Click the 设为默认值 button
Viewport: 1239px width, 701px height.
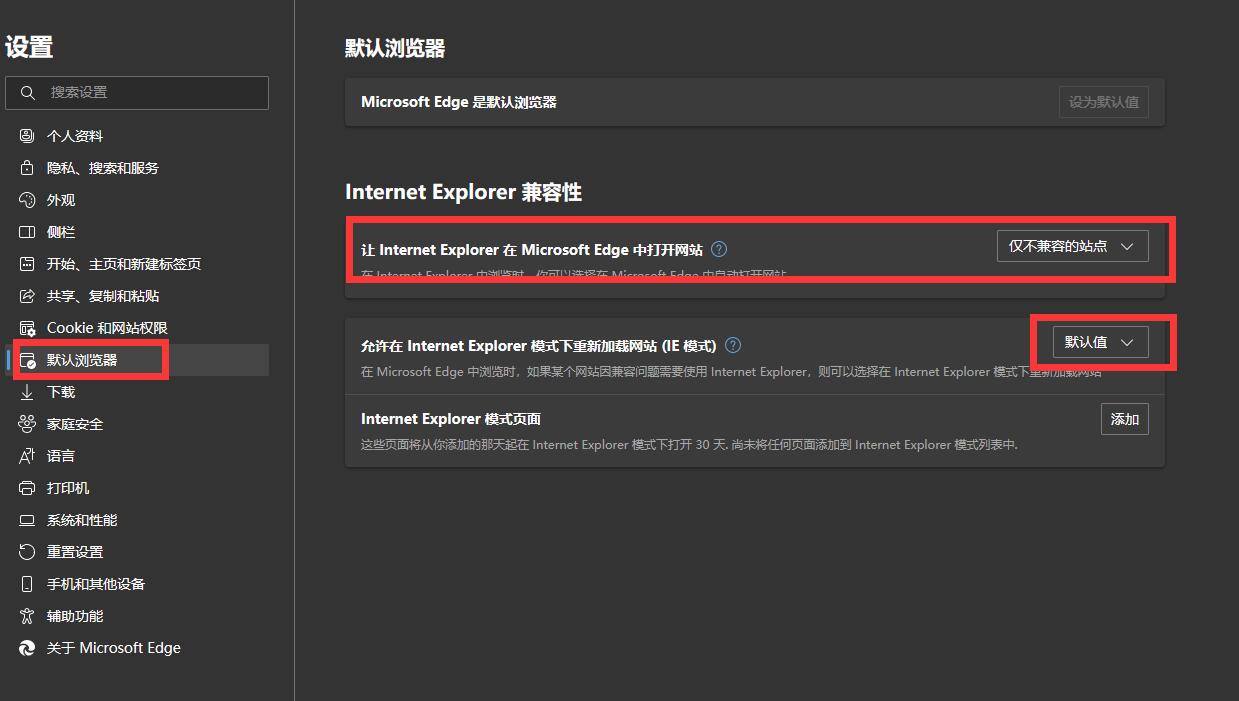(1103, 102)
